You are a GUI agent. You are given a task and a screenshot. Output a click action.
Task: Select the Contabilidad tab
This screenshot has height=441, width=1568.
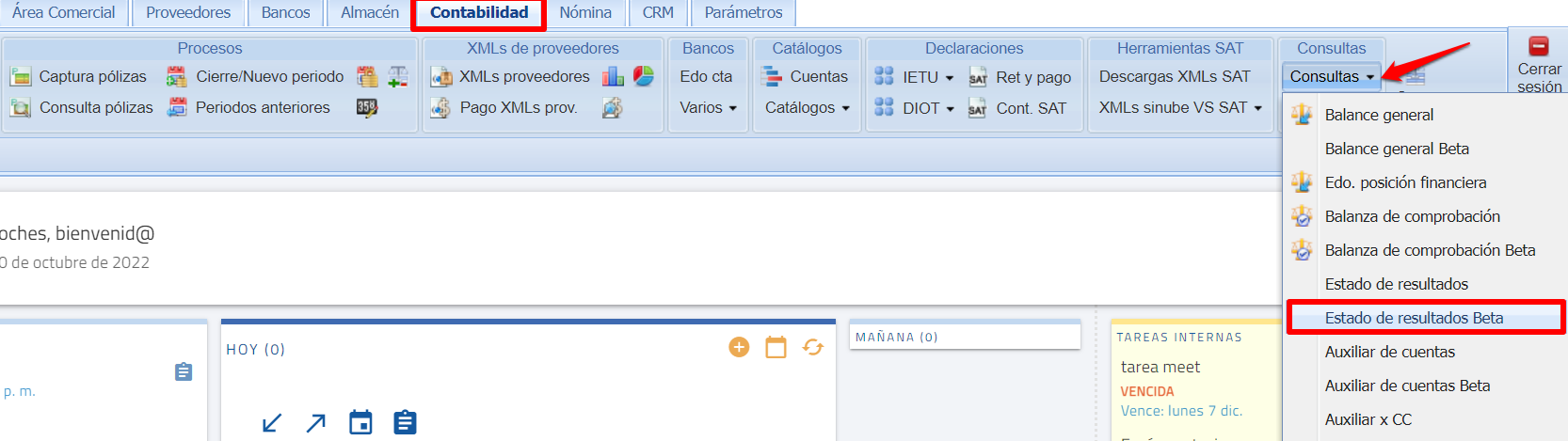(x=479, y=12)
